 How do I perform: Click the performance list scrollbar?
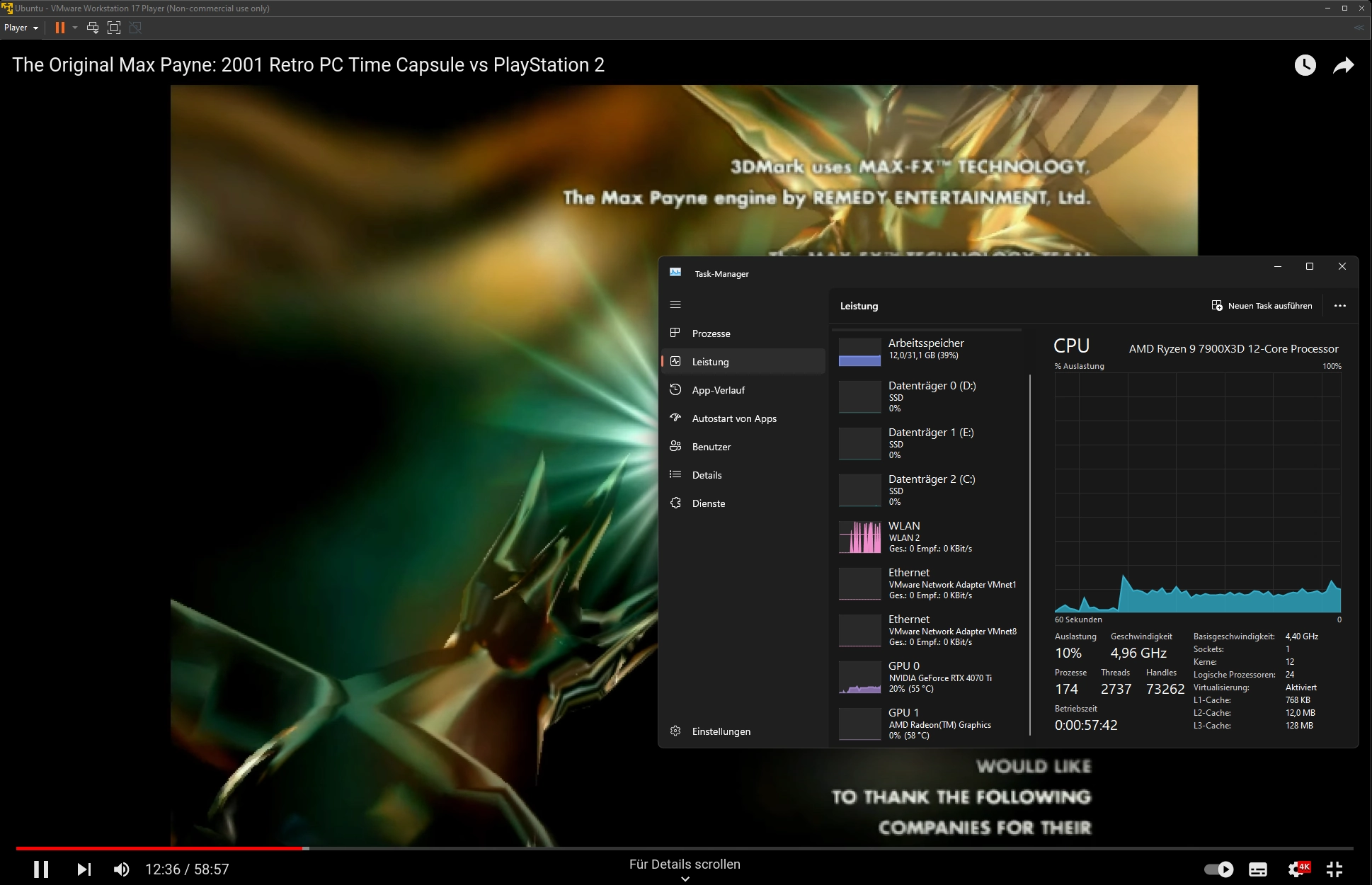[x=1030, y=555]
